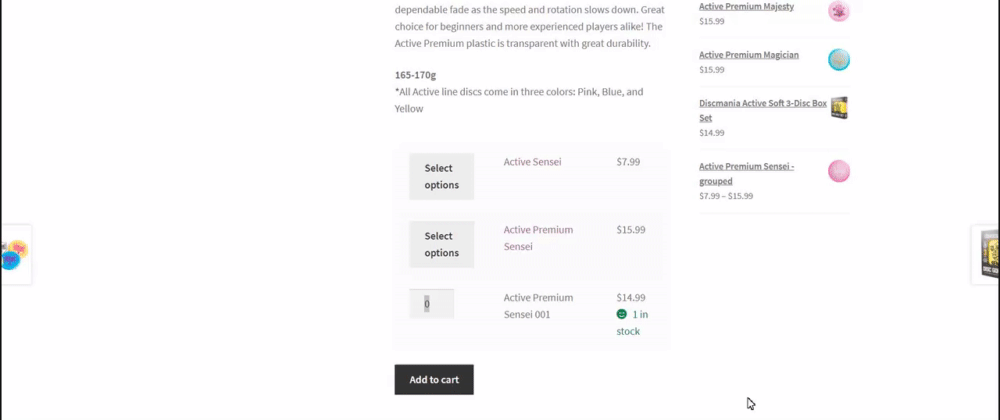Focus quantity field for Active Premium Sensei 001

(x=431, y=304)
